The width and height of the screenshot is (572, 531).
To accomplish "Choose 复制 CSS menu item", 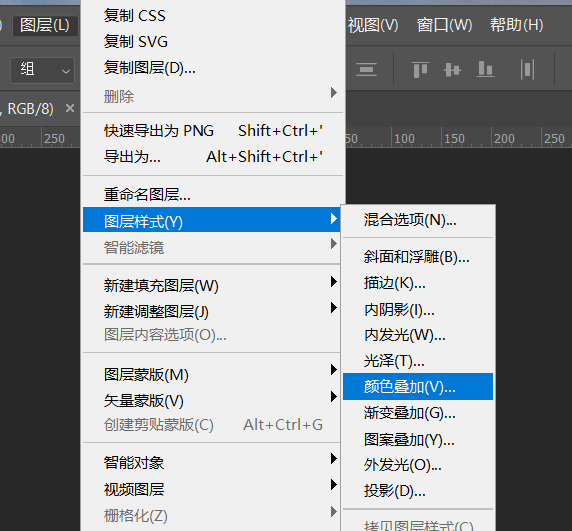I will [x=213, y=16].
